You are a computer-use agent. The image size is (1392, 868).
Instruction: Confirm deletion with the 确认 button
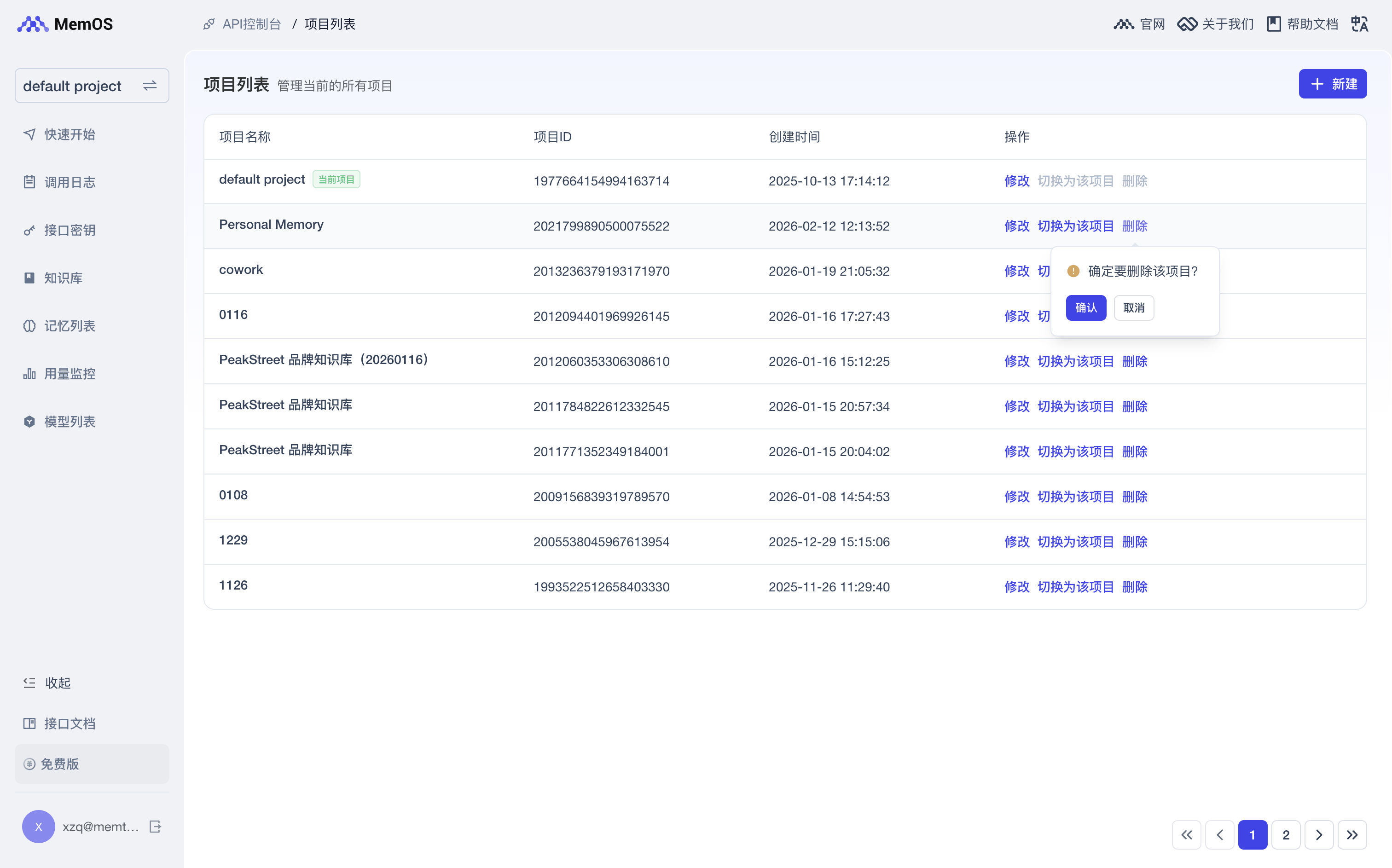coord(1085,308)
